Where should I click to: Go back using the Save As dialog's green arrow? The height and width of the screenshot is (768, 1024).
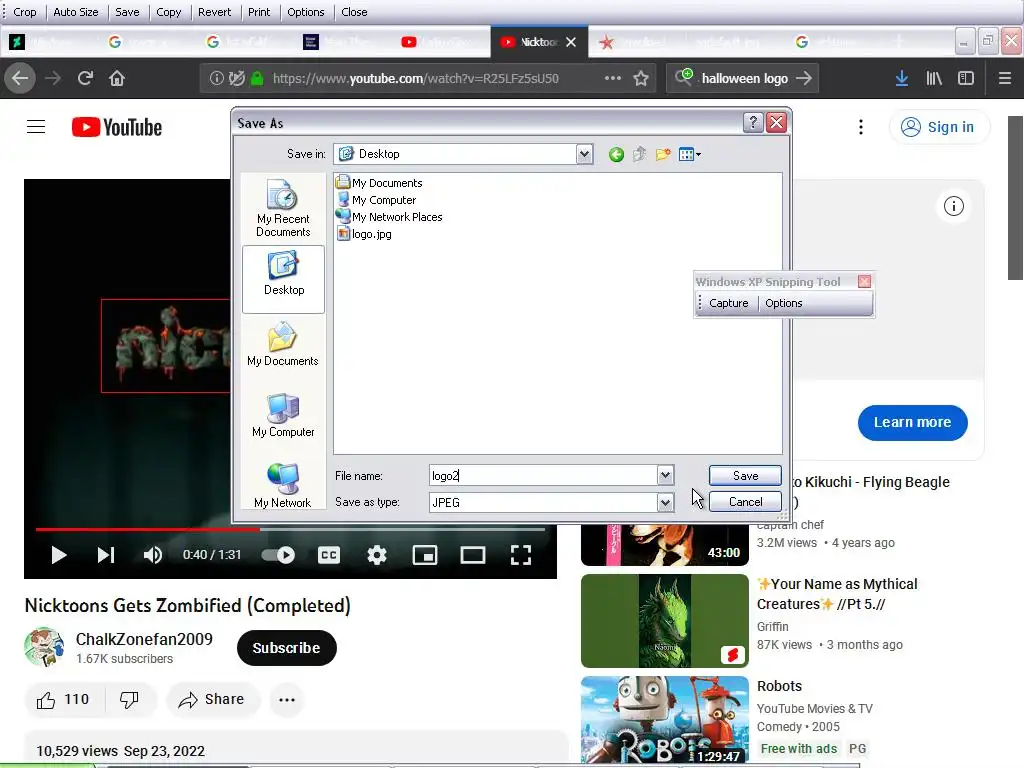616,155
